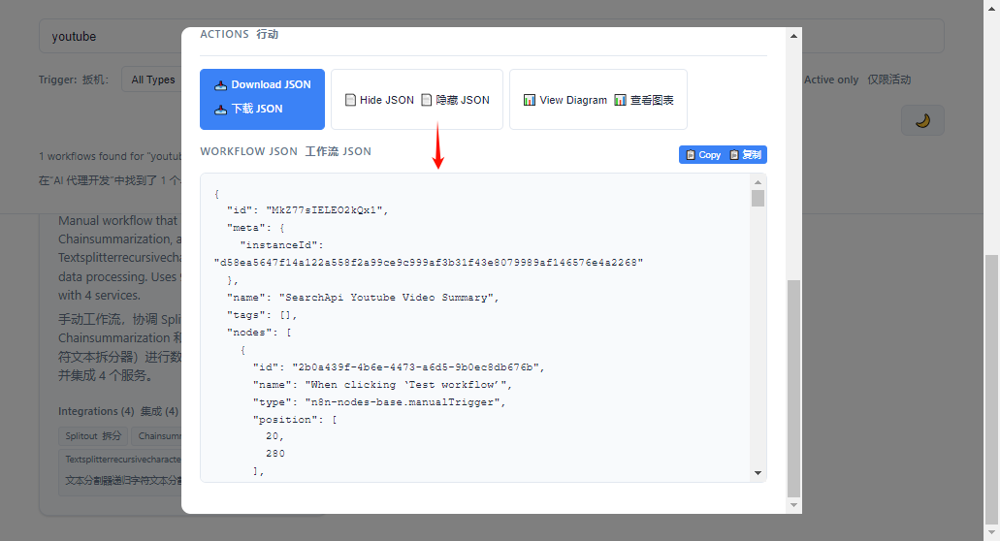Click the JSON panel scrollbar thumb
Screen dimensions: 1000x541
pos(758,198)
